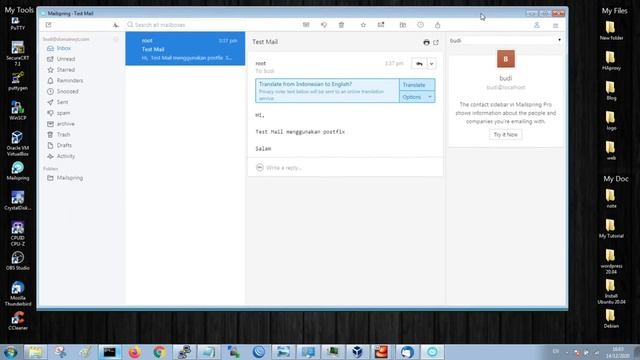Select the Test Mail message from root
The height and width of the screenshot is (360, 640).
tap(185, 49)
